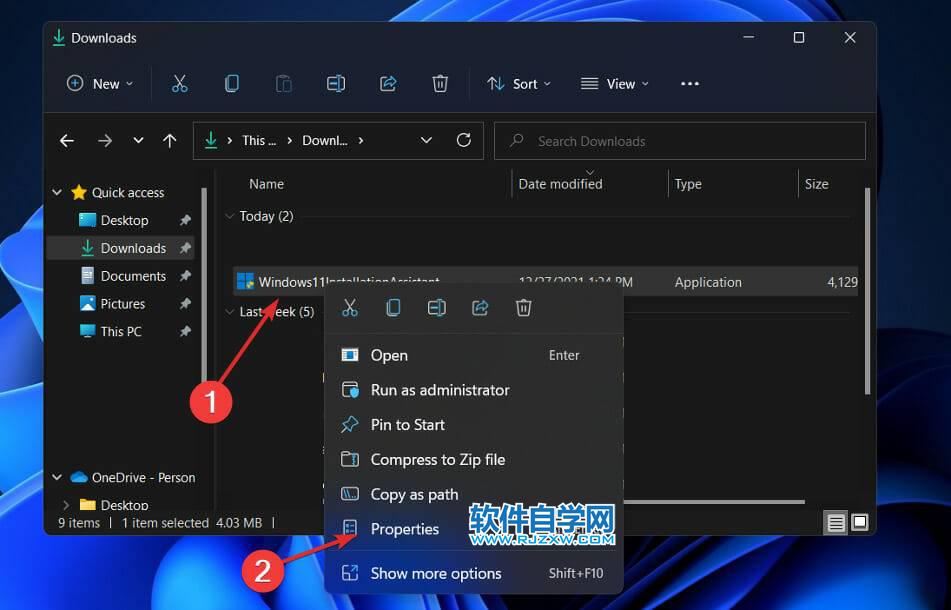Unpin Documents using its pin icon
Screen dimensions: 951x610
tap(185, 276)
